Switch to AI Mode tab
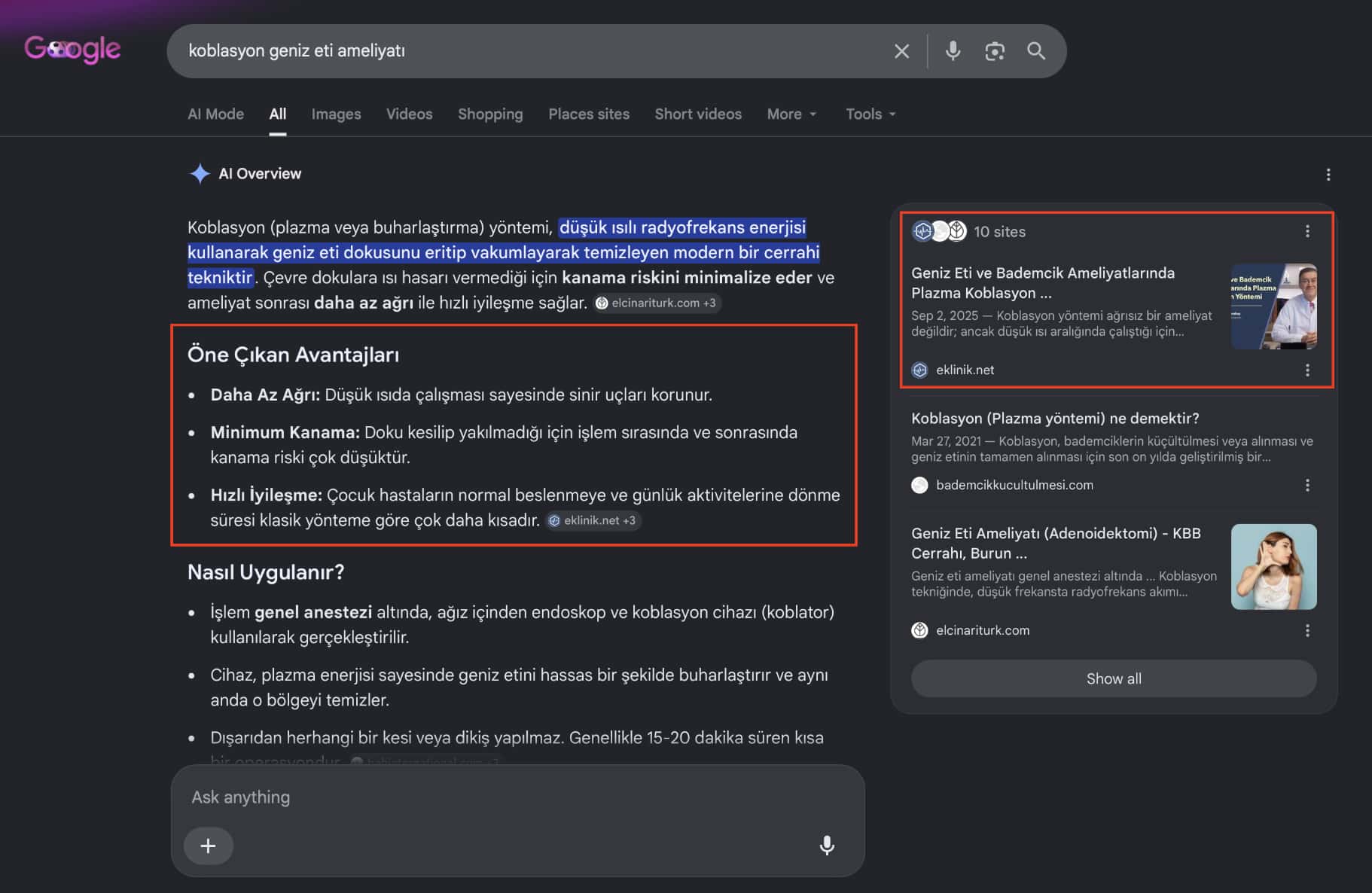 click(x=215, y=114)
